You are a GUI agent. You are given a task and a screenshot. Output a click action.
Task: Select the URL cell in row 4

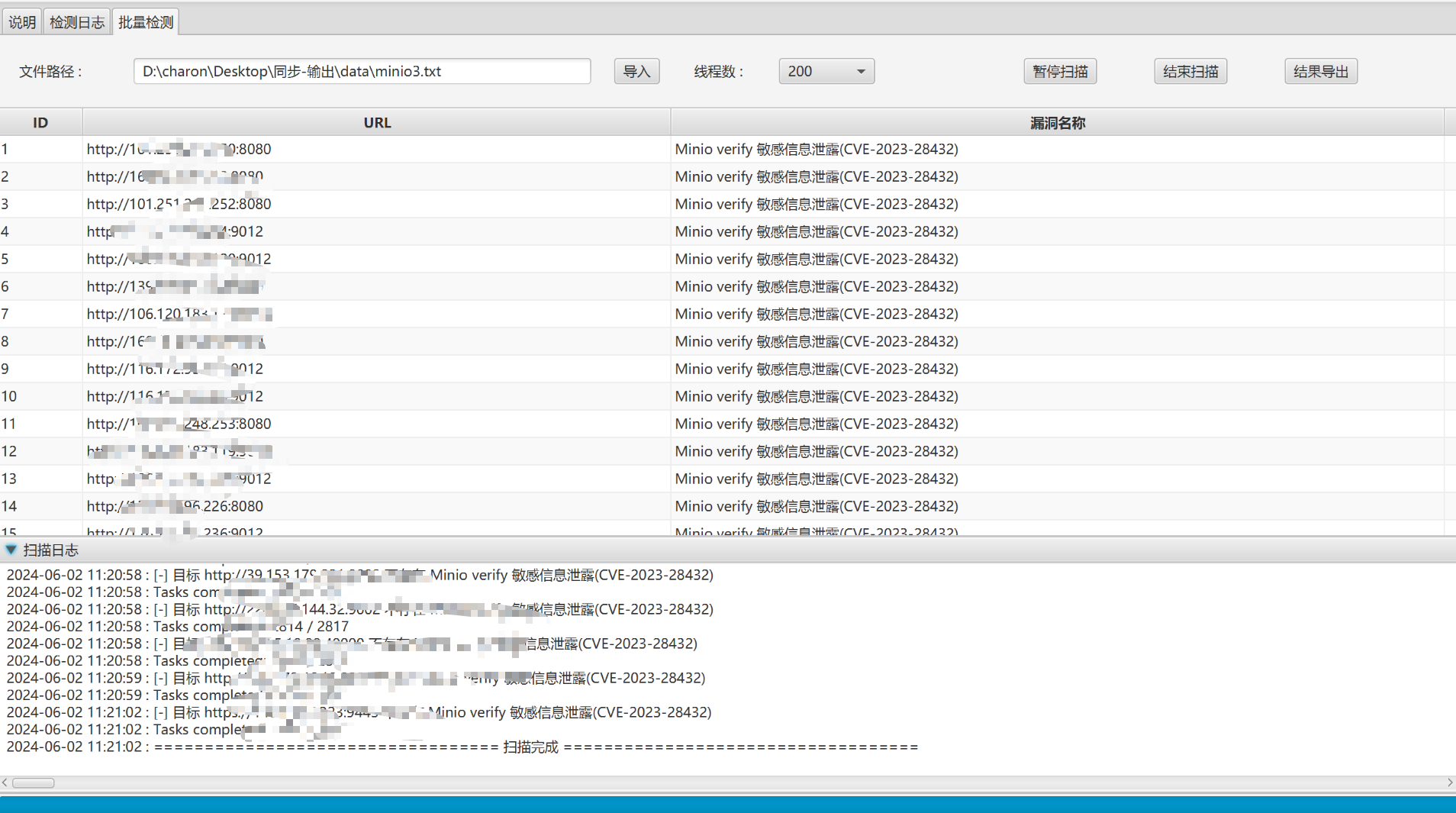click(377, 231)
